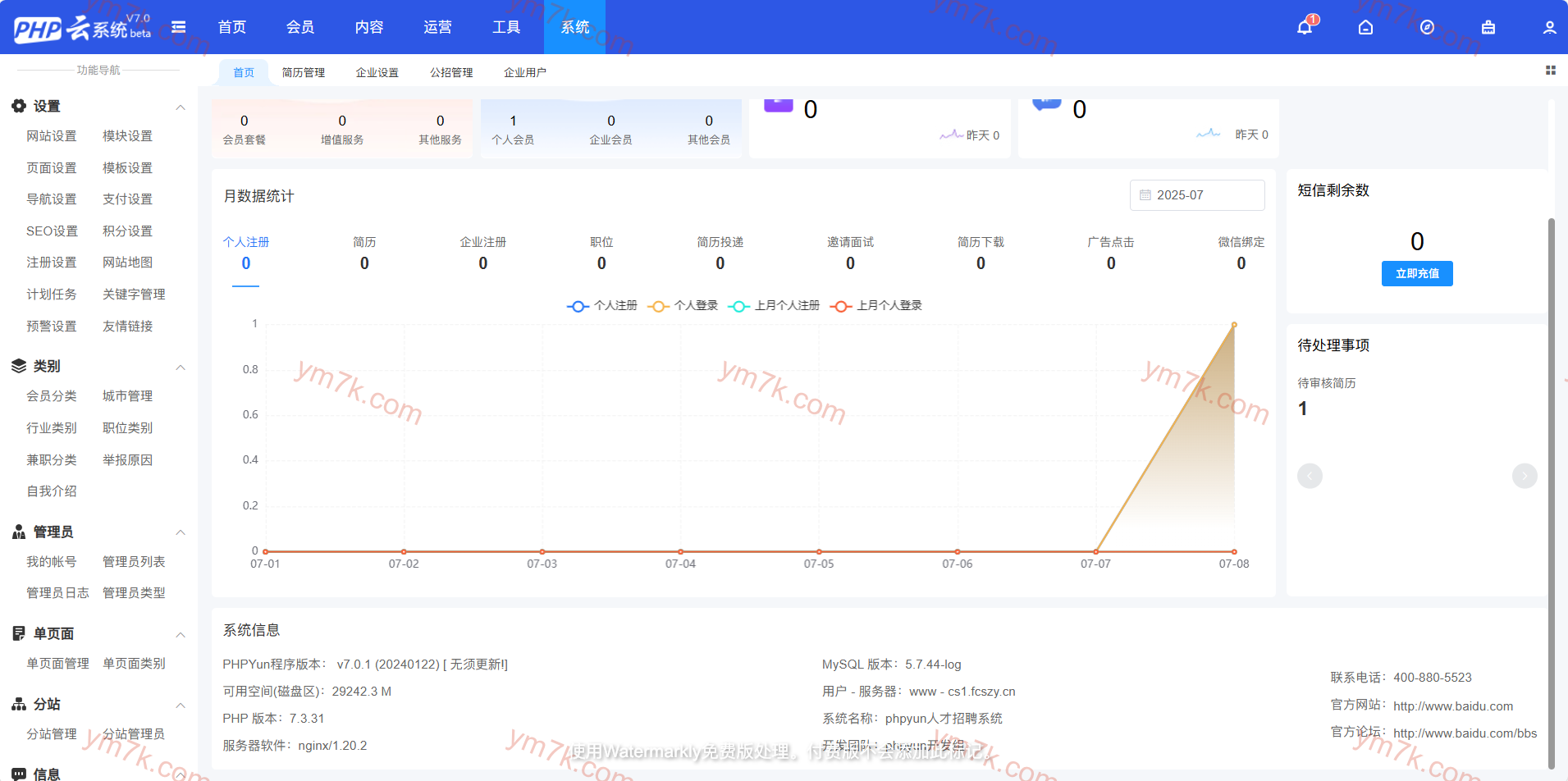The image size is (1568, 781).
Task: Open the user profile icon
Action: [1549, 27]
